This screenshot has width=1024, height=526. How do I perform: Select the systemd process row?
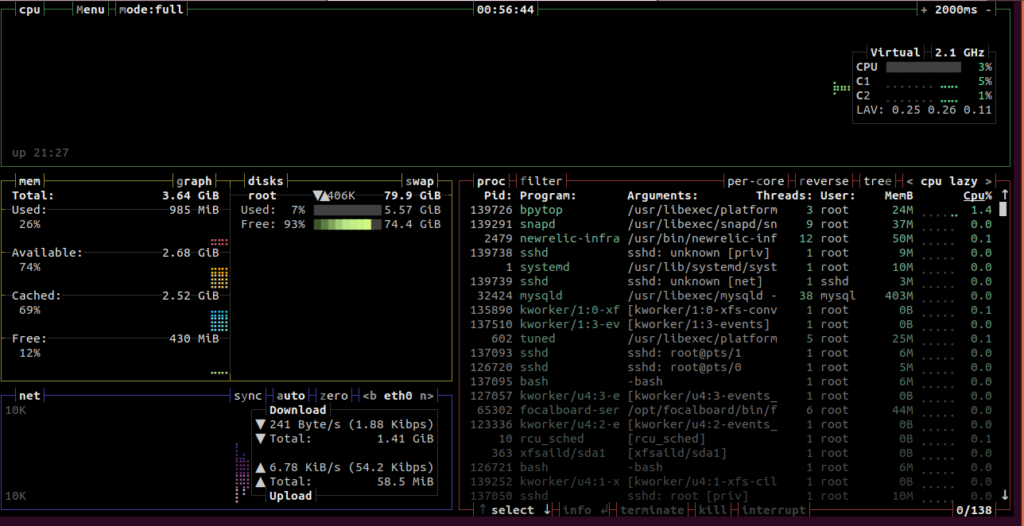(x=730, y=267)
